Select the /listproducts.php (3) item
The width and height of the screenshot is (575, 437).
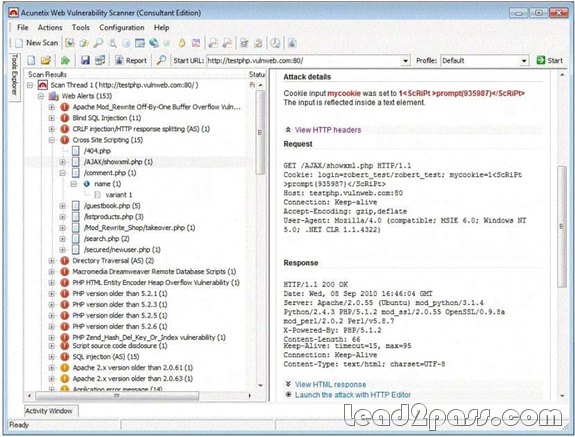coord(113,217)
